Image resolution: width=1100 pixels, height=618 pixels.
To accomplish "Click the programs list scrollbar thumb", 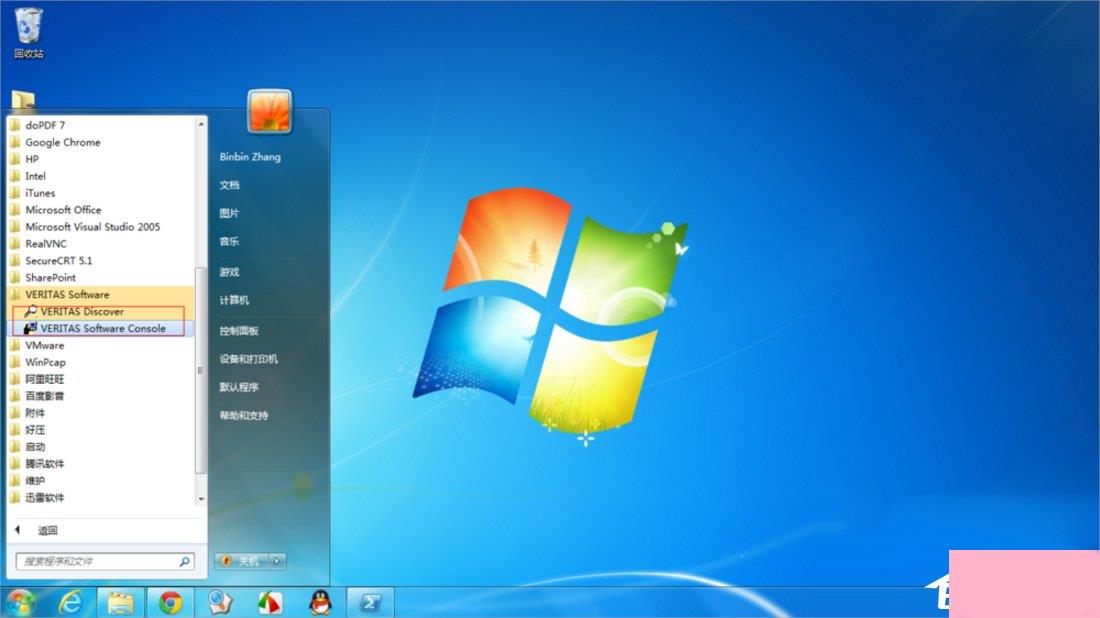I will 201,370.
